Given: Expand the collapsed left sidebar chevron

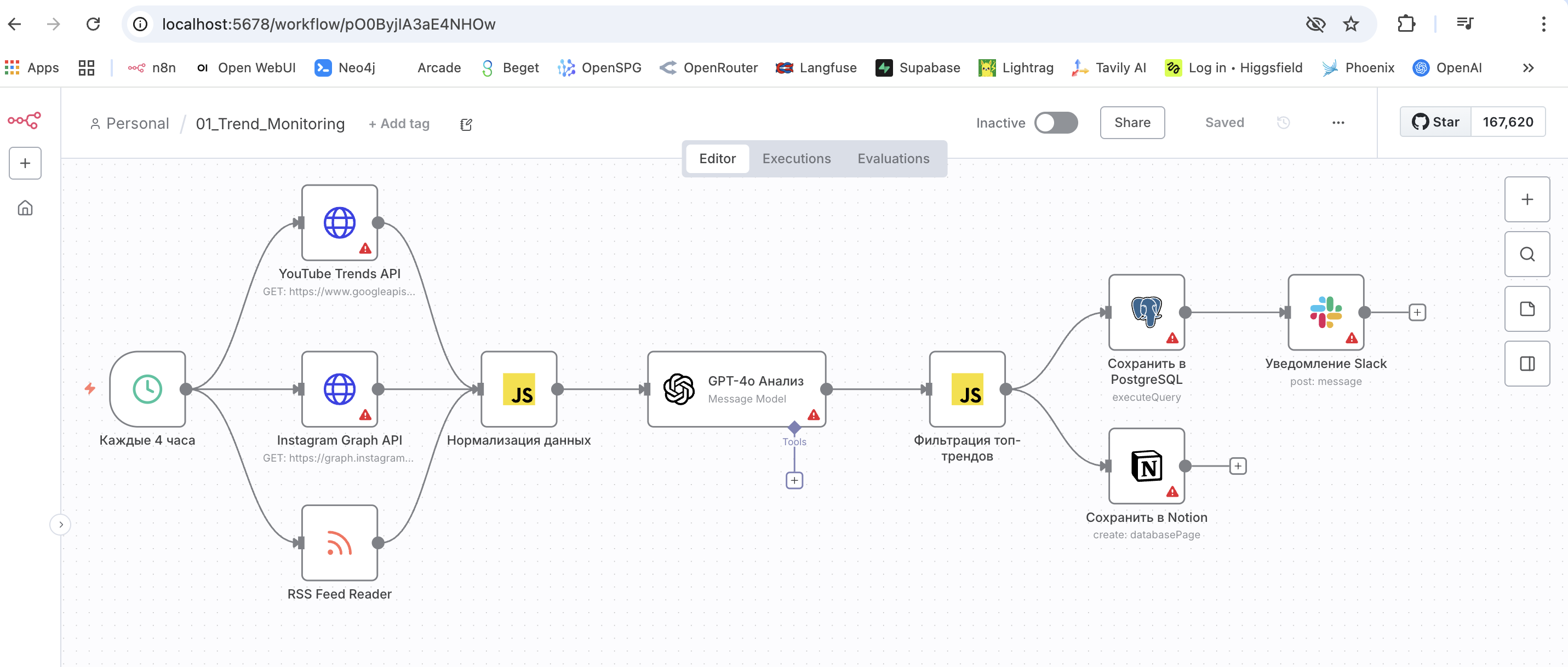Looking at the screenshot, I should 60,524.
